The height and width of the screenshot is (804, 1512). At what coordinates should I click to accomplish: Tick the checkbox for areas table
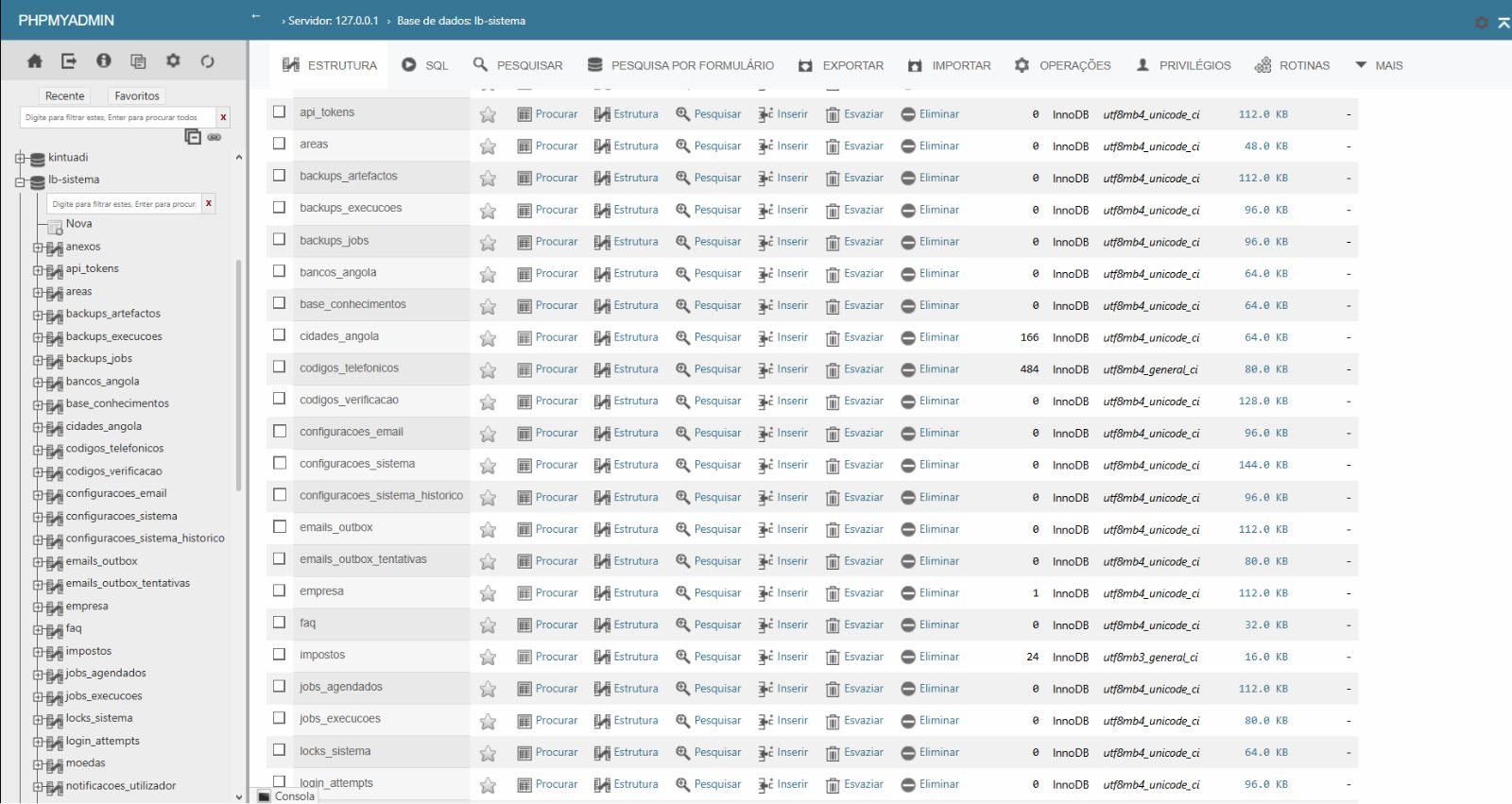[x=280, y=144]
